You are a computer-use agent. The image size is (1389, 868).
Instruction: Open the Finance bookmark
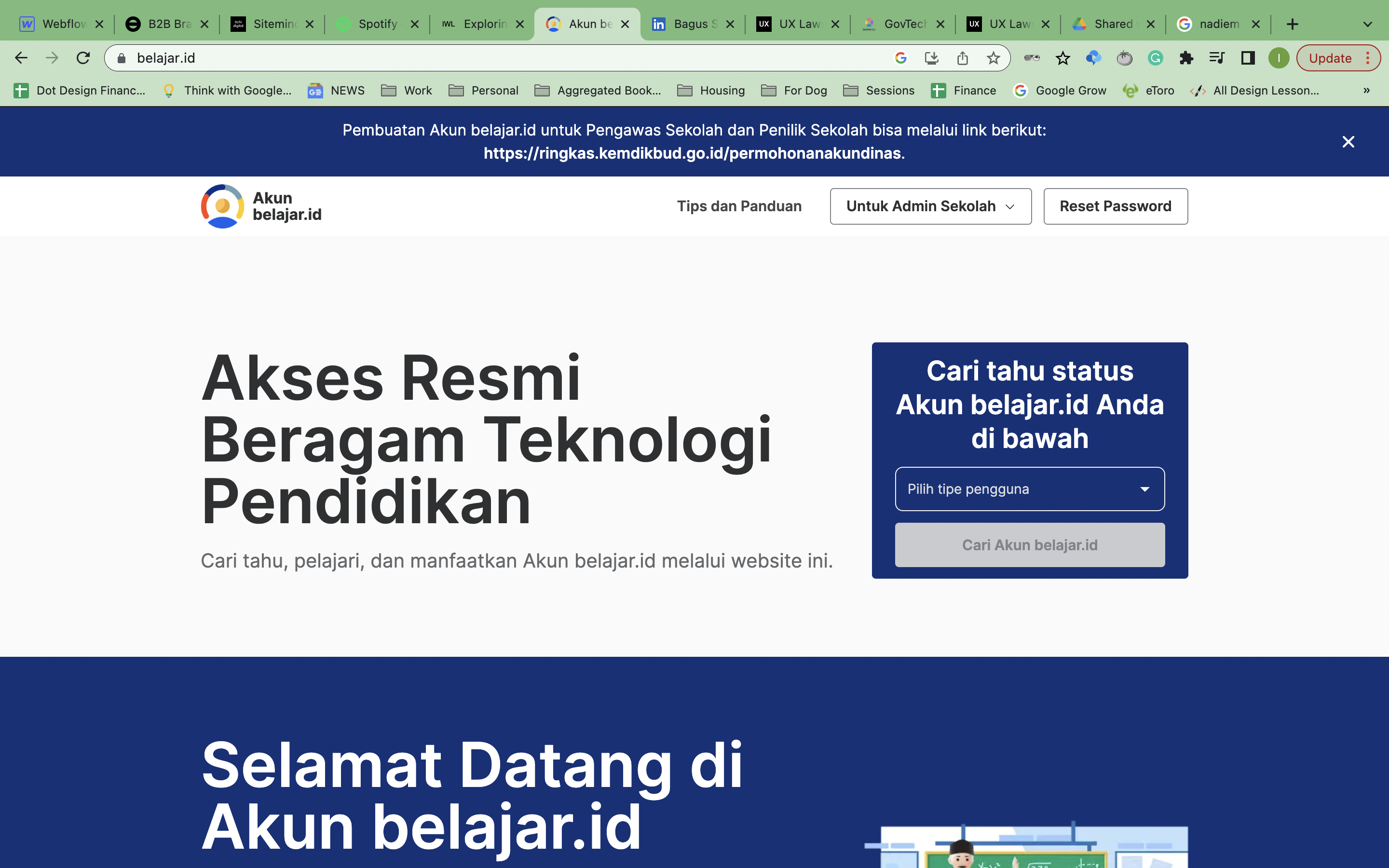coord(964,90)
